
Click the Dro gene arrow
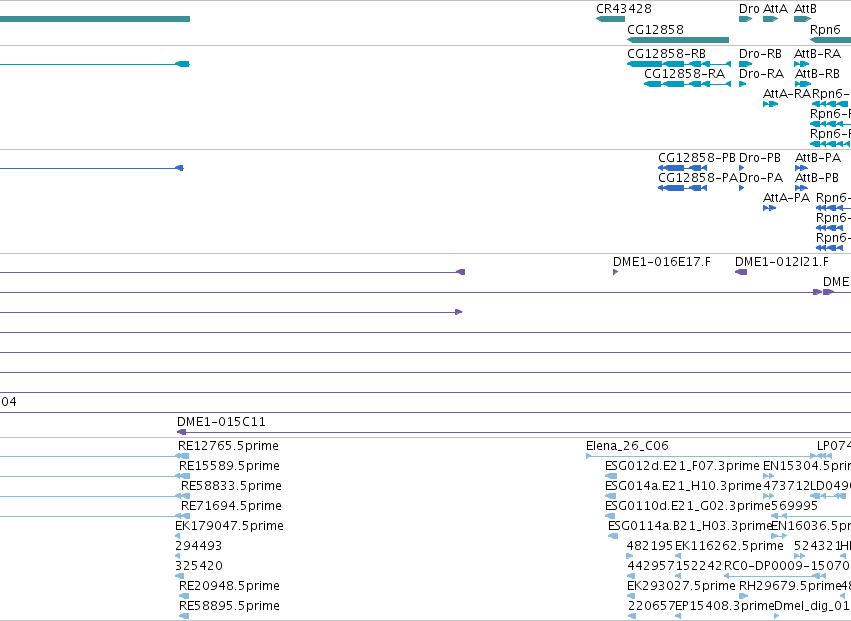pyautogui.click(x=745, y=19)
